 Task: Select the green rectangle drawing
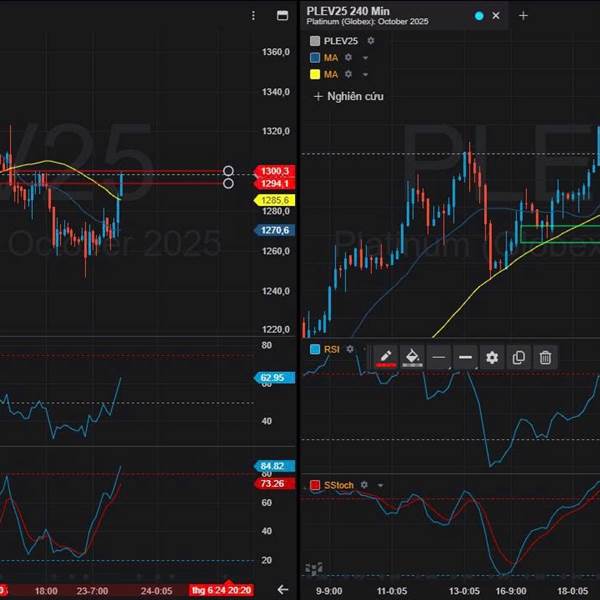pos(560,234)
